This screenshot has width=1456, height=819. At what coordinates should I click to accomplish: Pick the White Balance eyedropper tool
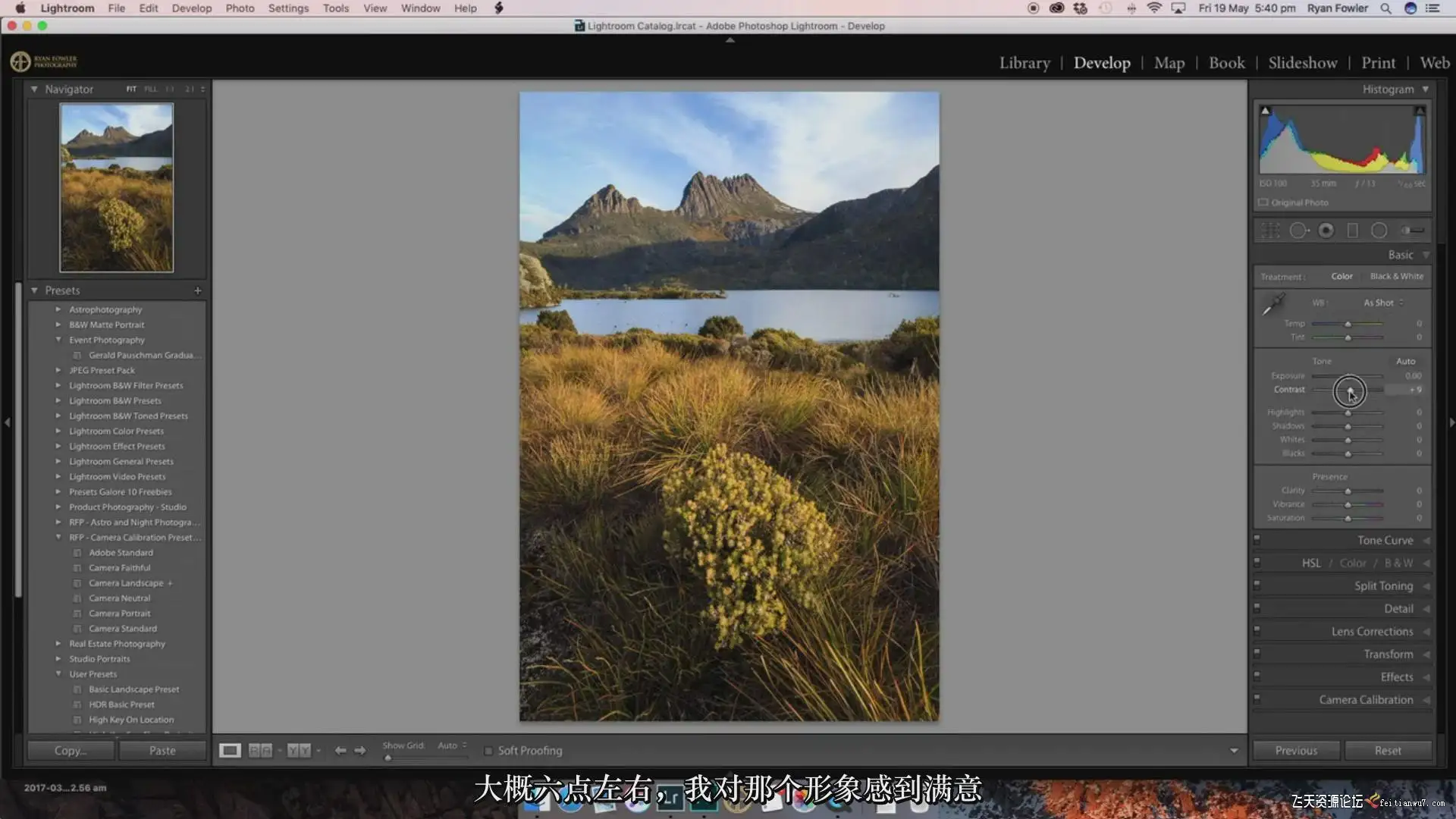1273,305
